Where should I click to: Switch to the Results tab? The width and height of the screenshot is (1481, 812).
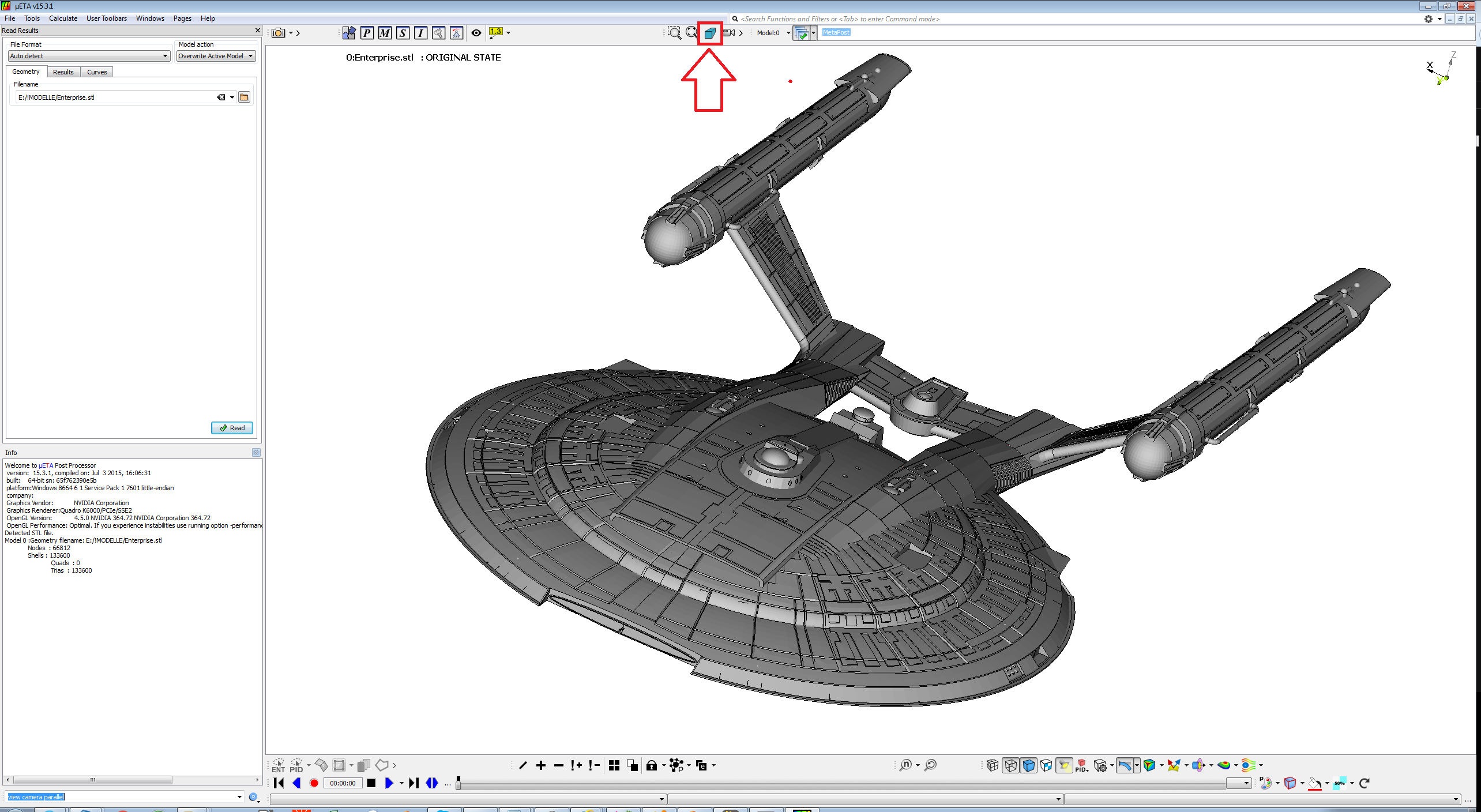click(x=63, y=72)
